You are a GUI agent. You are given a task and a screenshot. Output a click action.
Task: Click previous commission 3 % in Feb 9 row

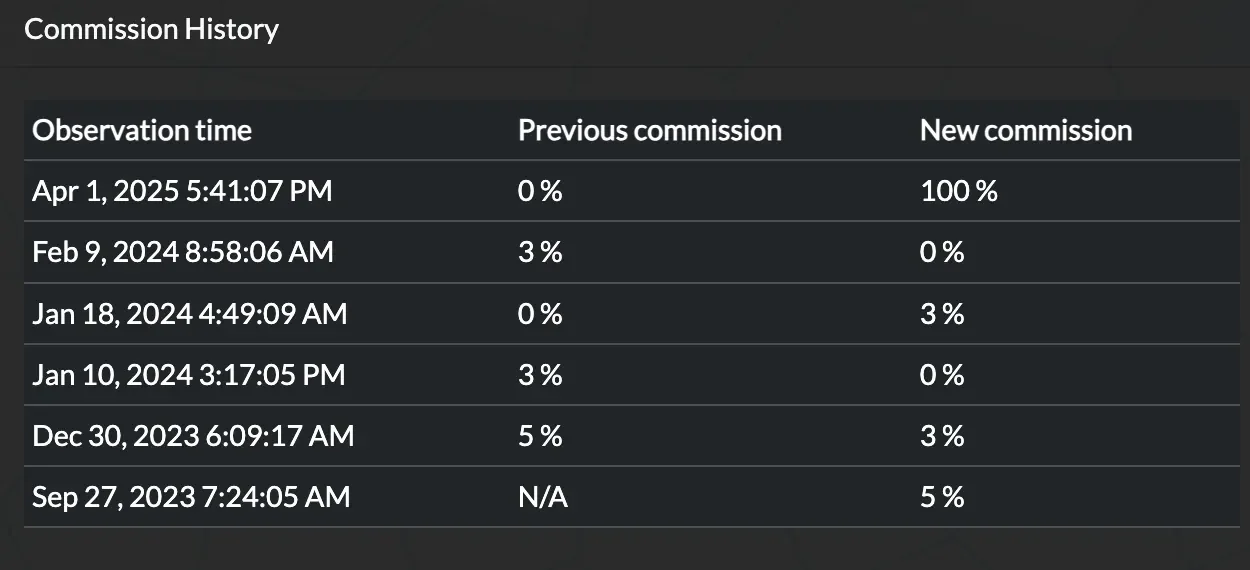[x=540, y=252]
